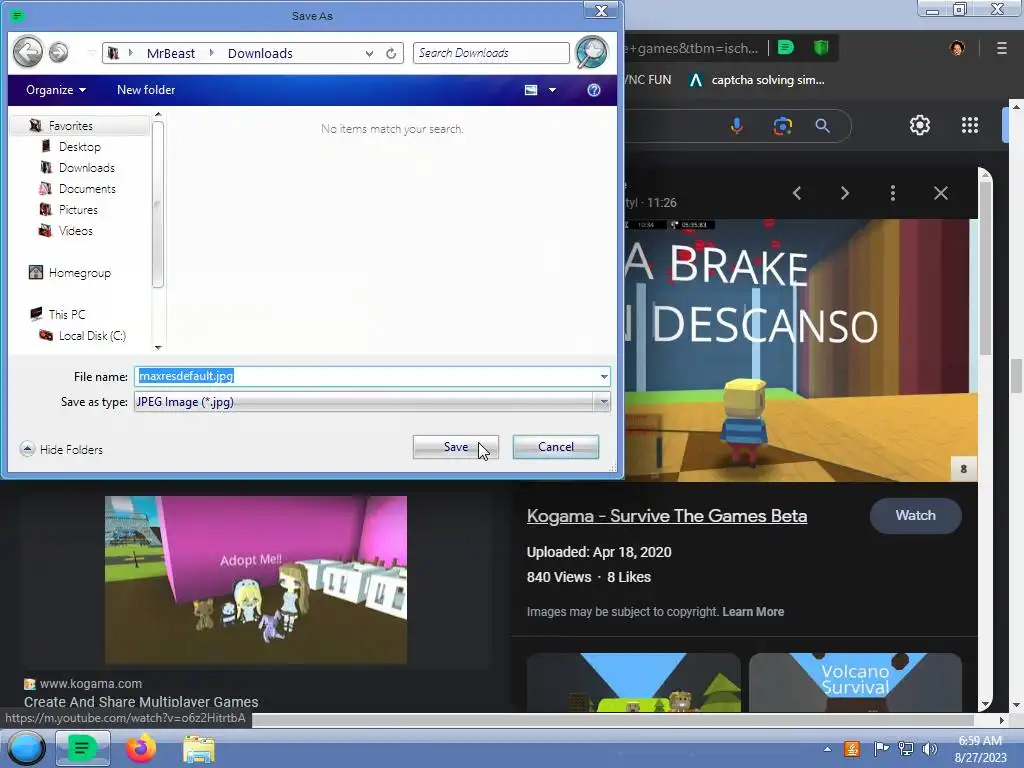The image size is (1024, 768).
Task: Click the green shield extension icon
Action: [x=821, y=47]
